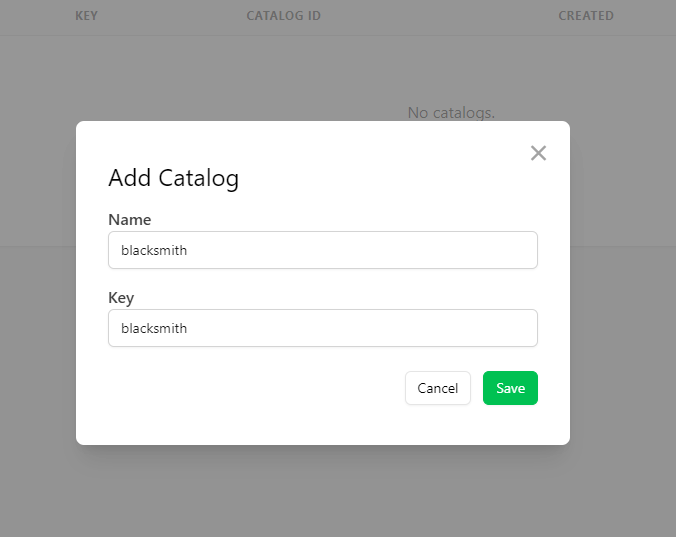
Task: Click blank dialog area beneath Save button
Action: (x=510, y=425)
